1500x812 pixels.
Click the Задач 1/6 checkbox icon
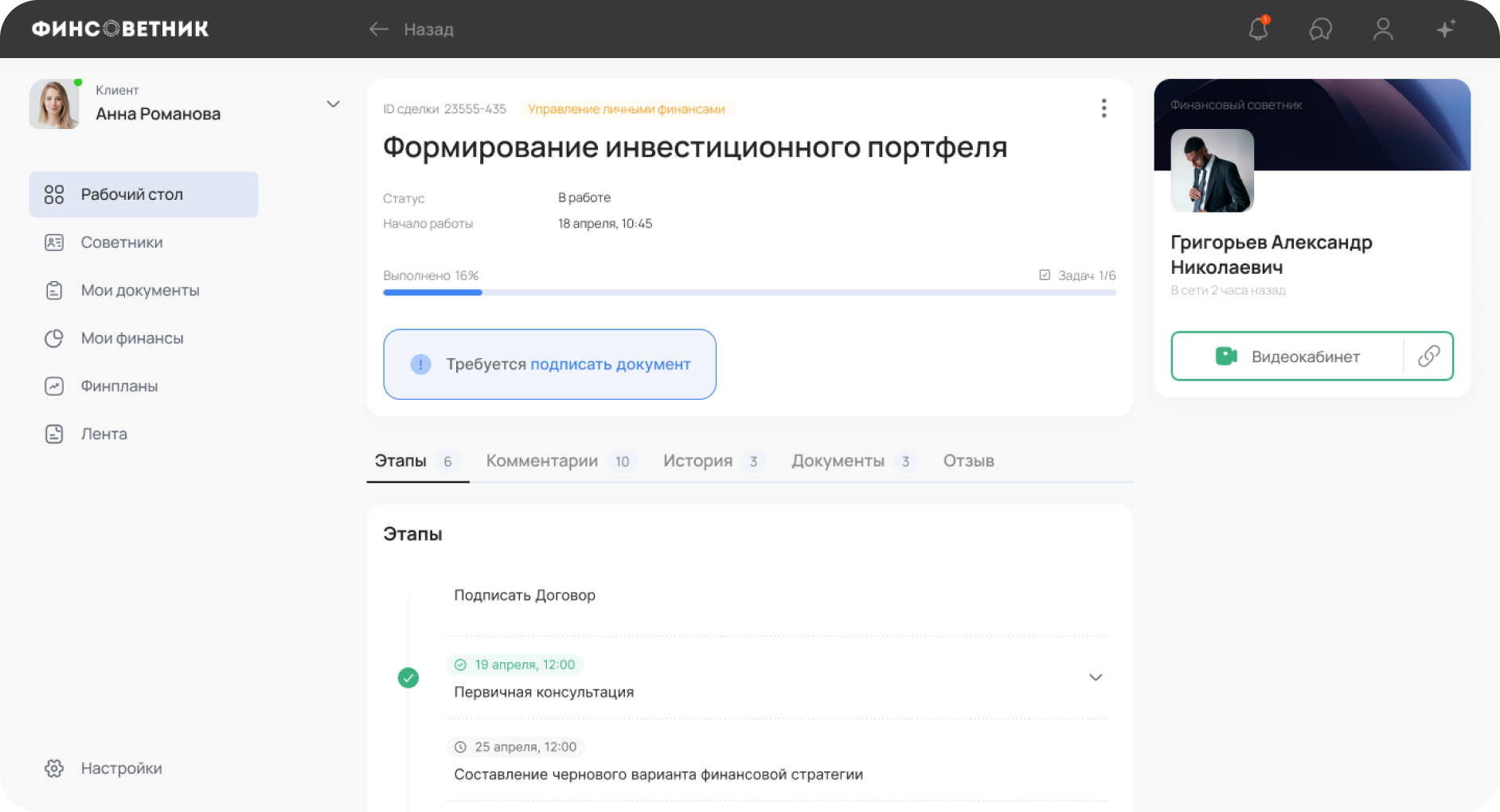(1044, 275)
